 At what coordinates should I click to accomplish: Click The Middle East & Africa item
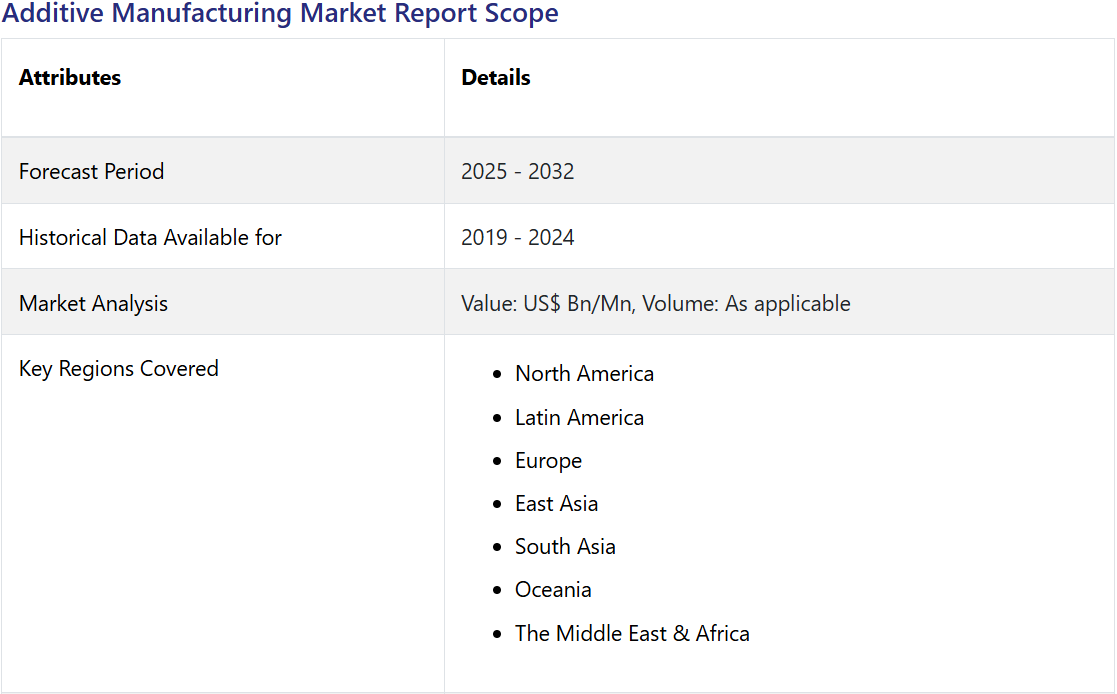click(x=632, y=633)
